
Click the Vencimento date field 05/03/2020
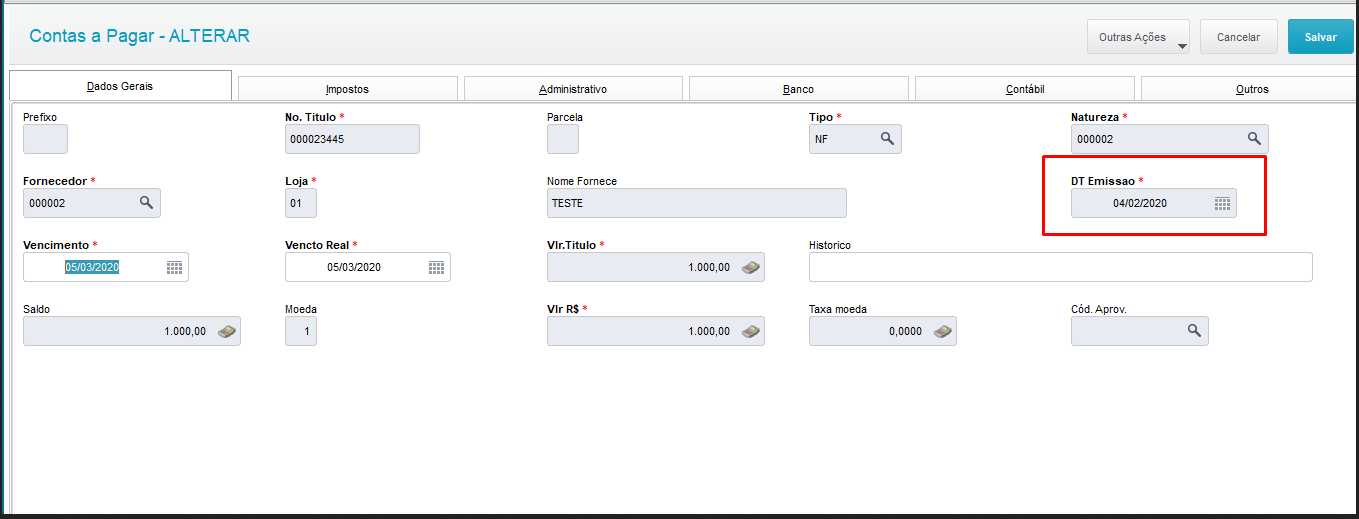coord(105,267)
